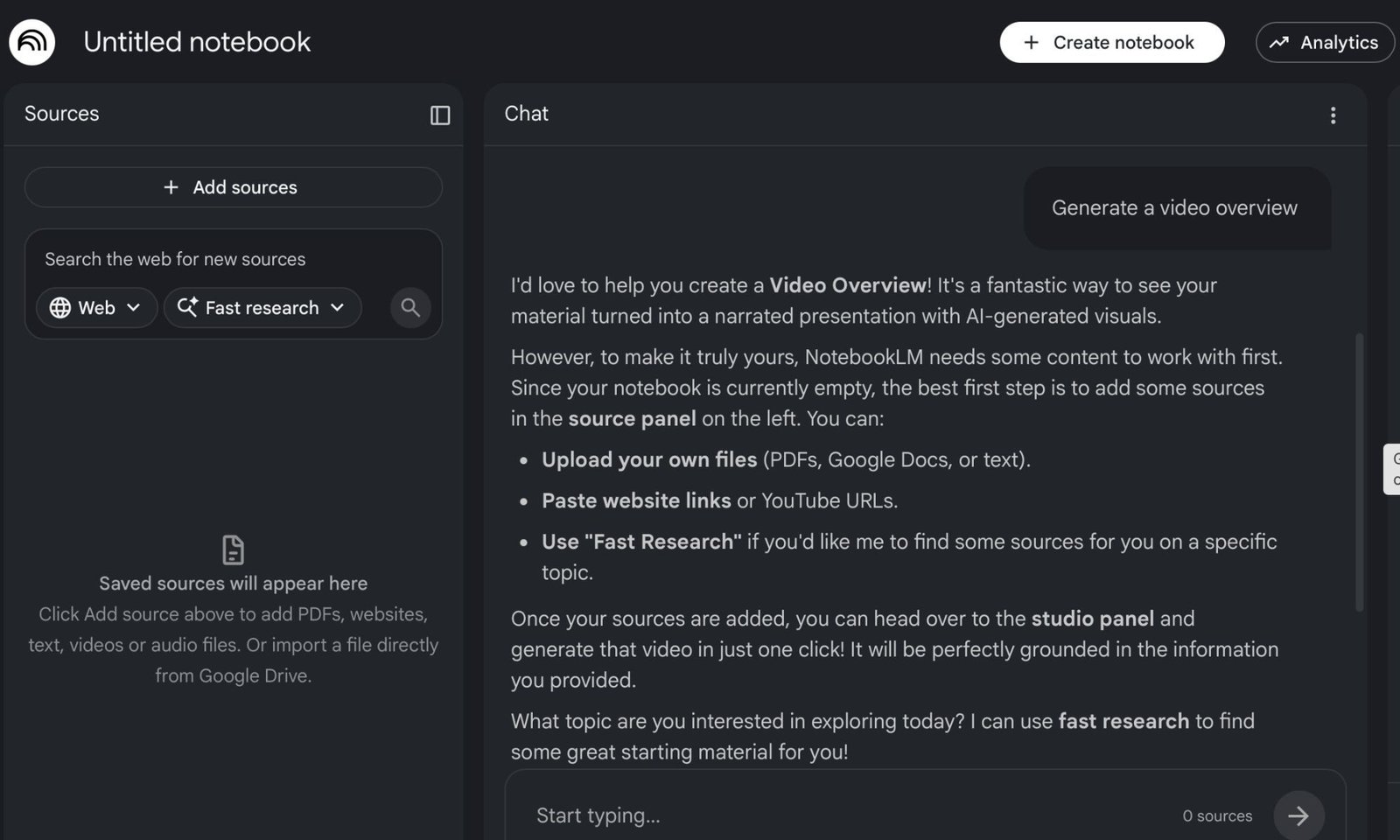This screenshot has width=1400, height=840.
Task: Click the Untitled notebook title
Action: pos(197,42)
